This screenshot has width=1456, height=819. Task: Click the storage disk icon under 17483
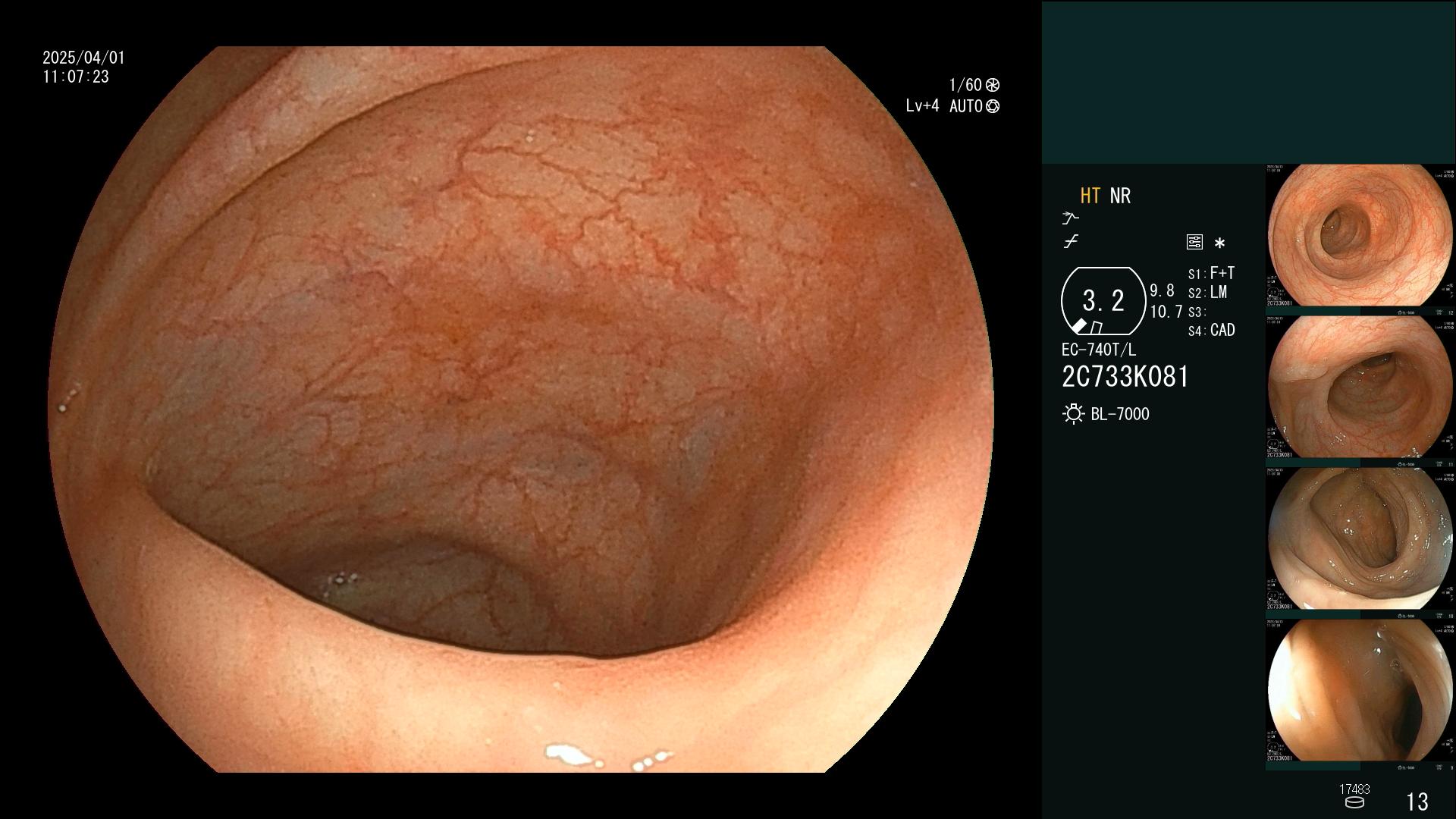click(1354, 802)
